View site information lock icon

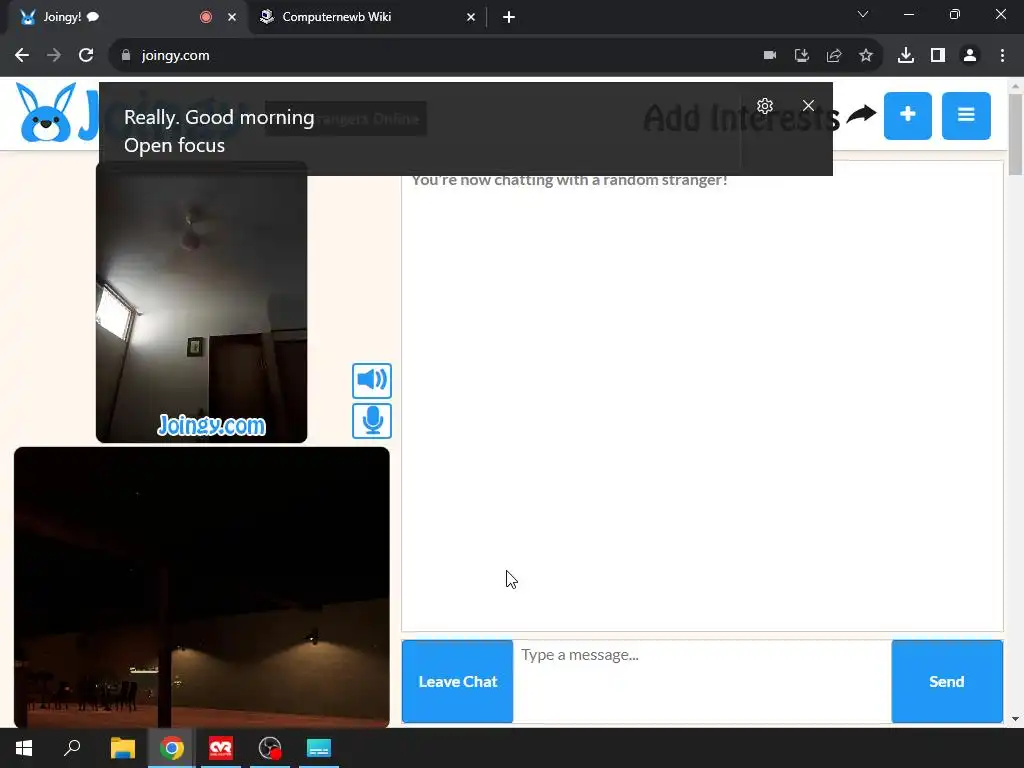click(x=126, y=56)
